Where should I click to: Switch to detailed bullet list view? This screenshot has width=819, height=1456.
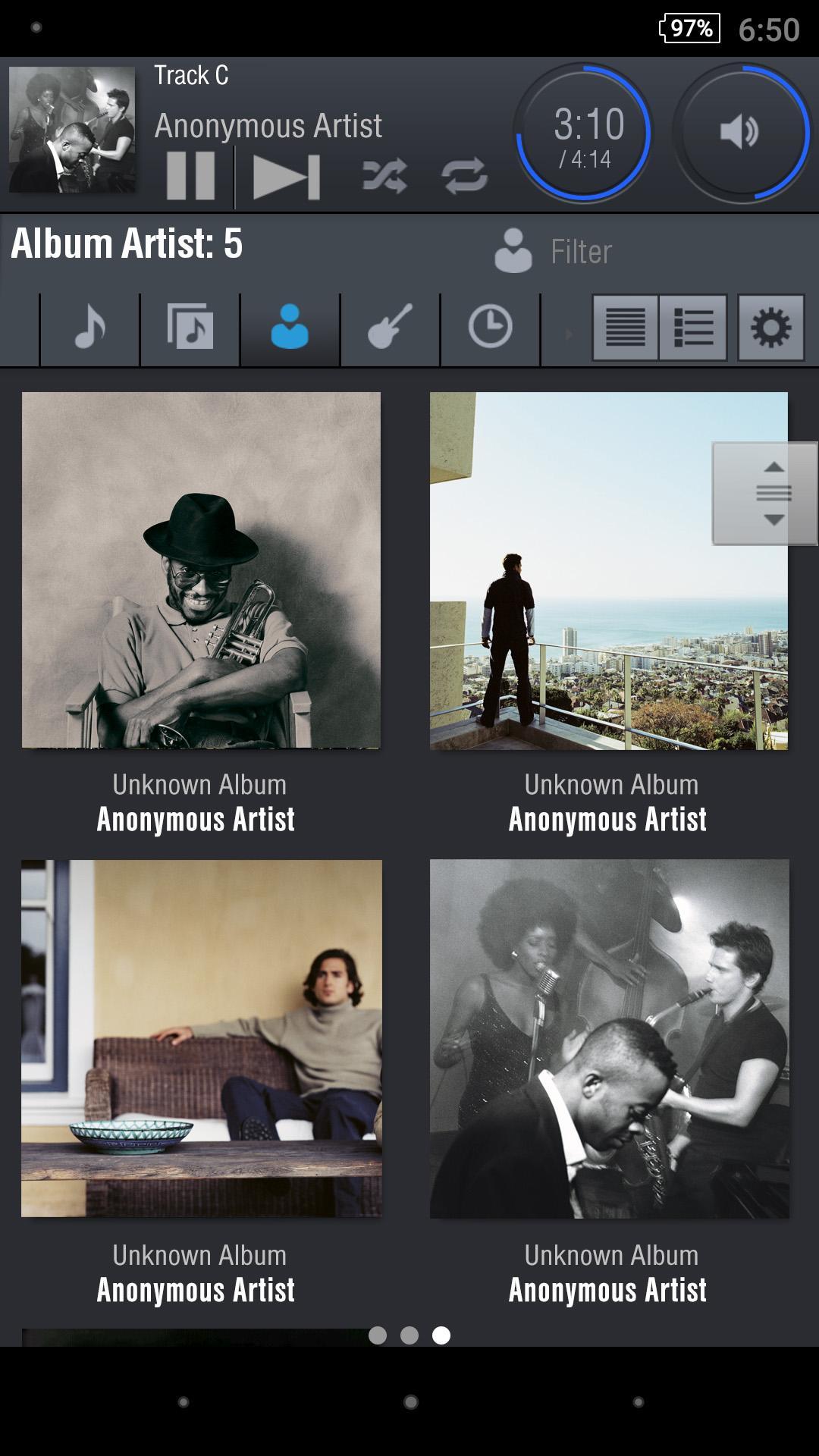pos(693,328)
